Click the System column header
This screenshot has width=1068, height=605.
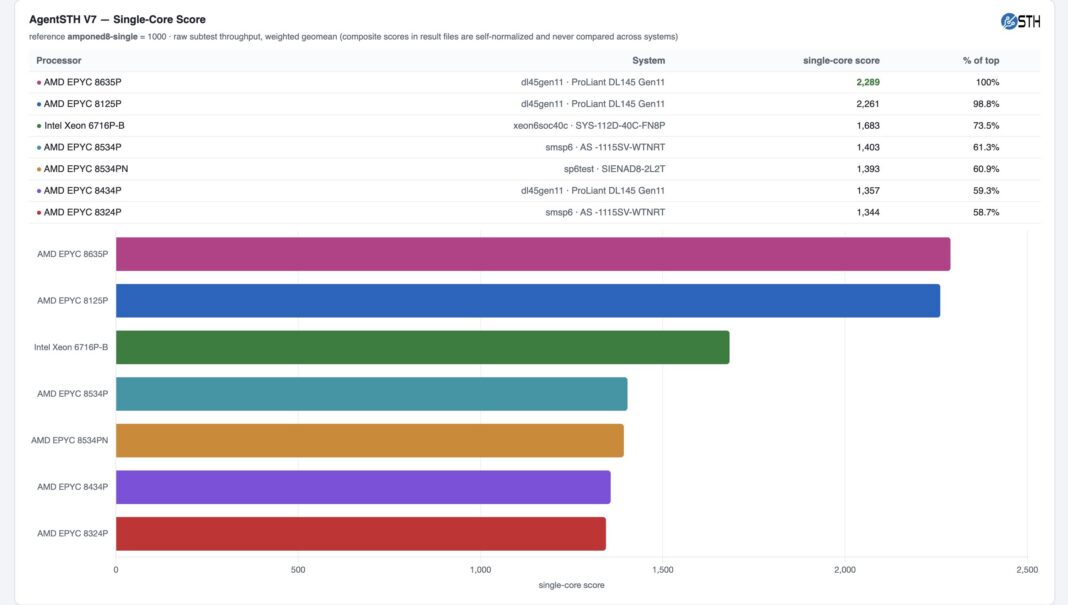pos(648,61)
